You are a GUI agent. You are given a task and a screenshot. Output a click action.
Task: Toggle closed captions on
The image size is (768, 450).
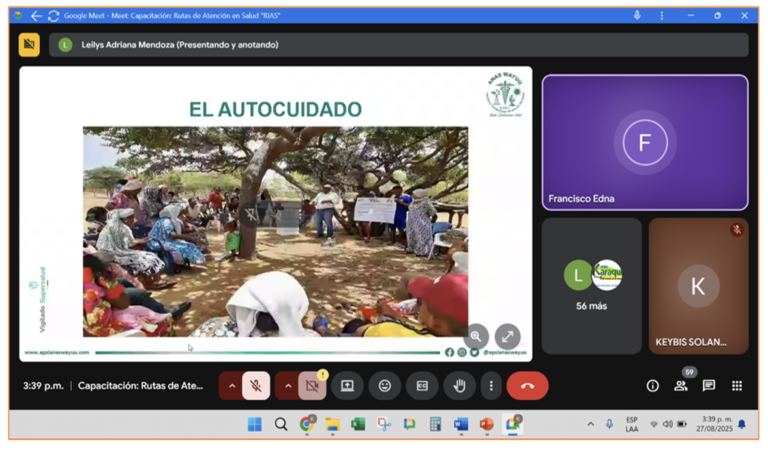click(422, 386)
